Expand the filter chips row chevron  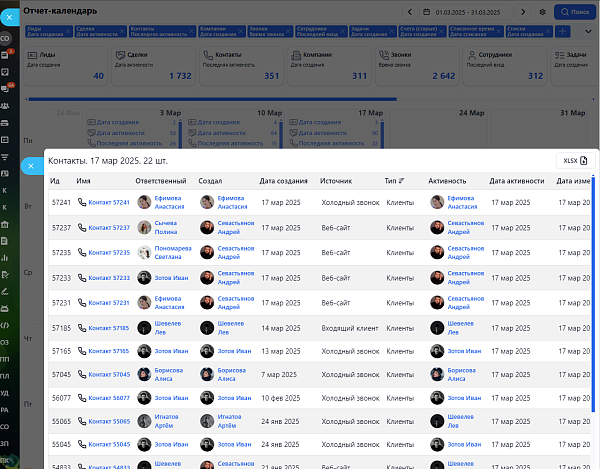[588, 31]
